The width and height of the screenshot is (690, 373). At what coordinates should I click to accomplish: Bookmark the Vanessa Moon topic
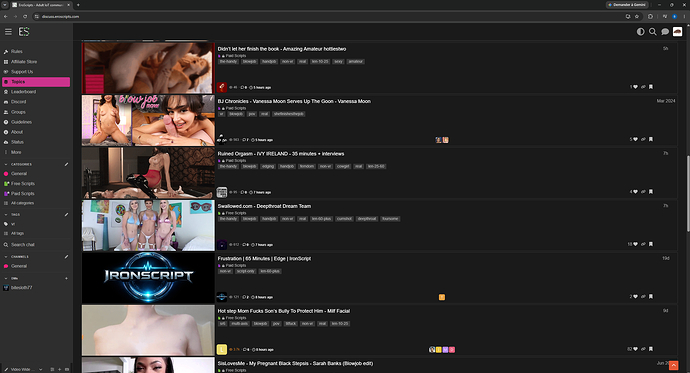point(651,139)
